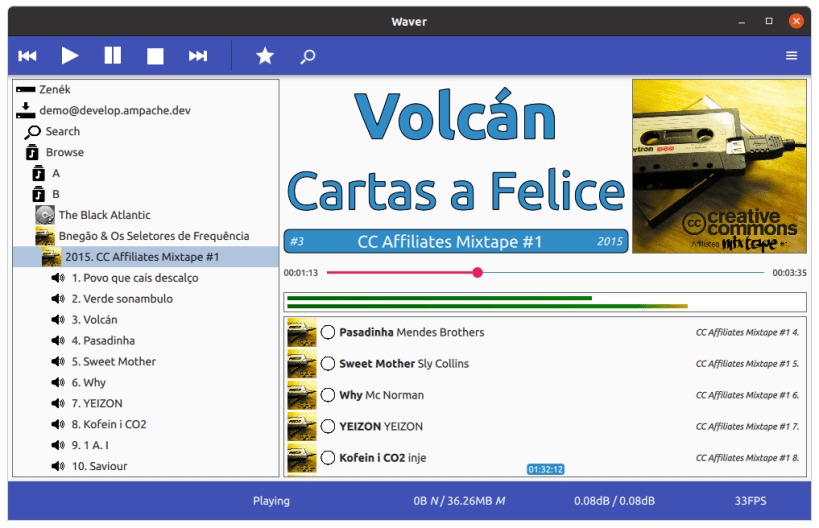
Task: Click the cassette album cover art
Action: (719, 166)
